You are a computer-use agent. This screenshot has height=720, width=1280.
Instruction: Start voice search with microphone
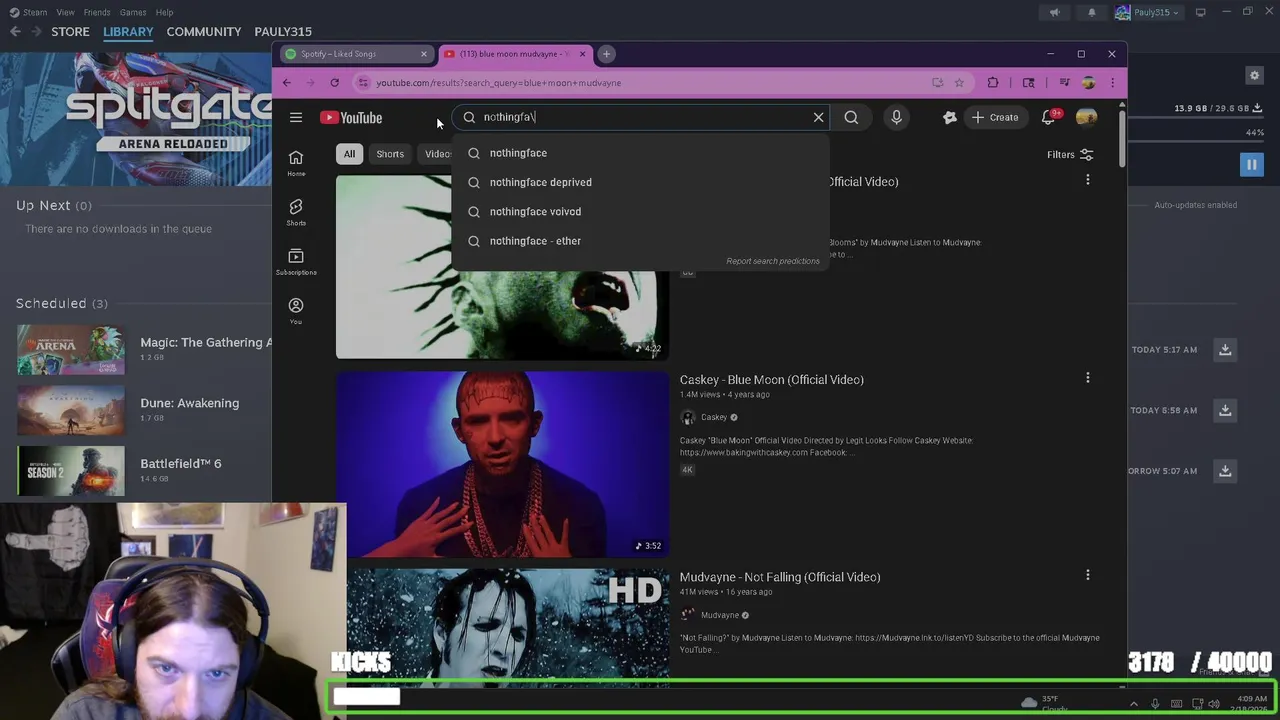(896, 117)
